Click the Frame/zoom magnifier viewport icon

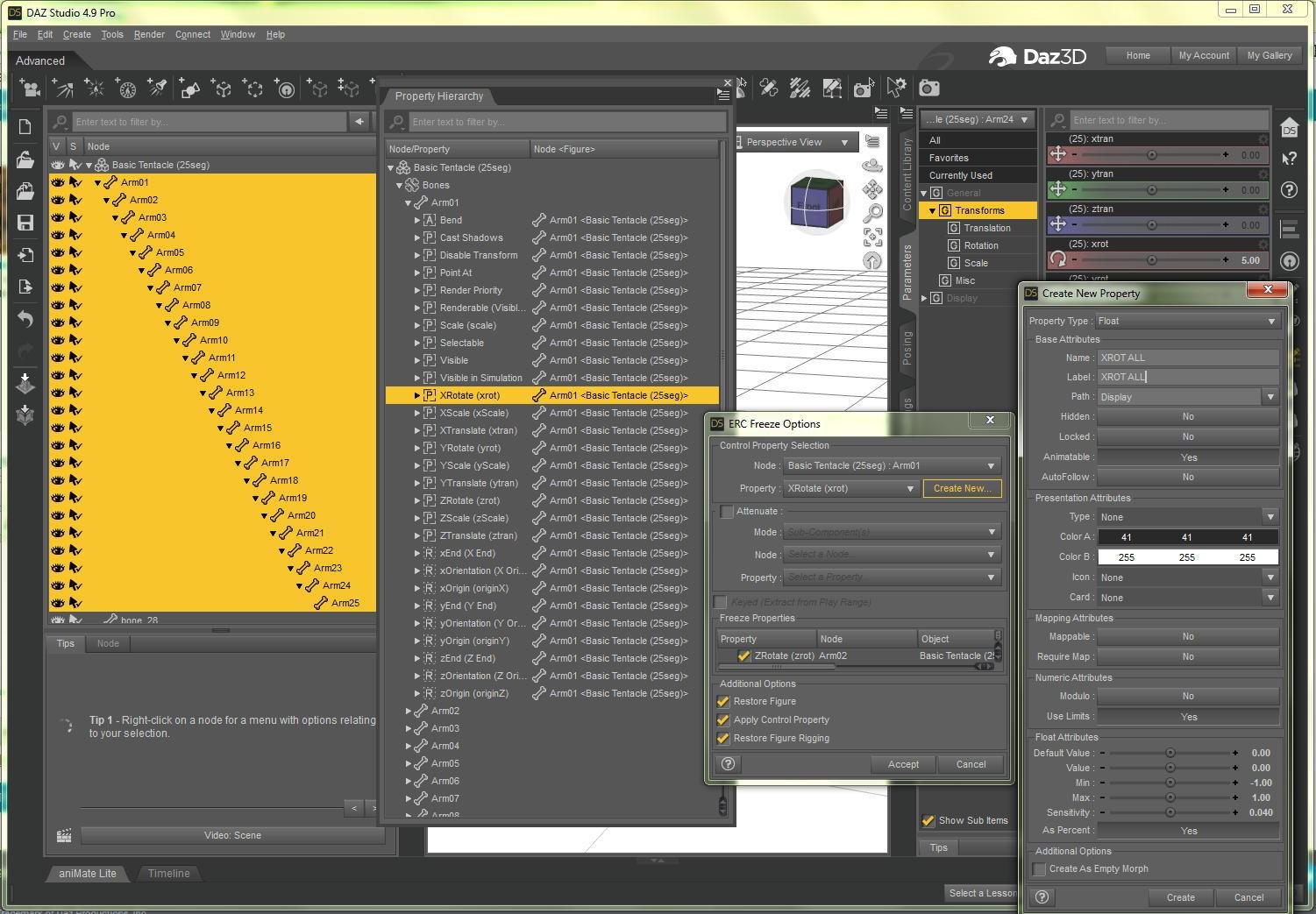(x=872, y=213)
